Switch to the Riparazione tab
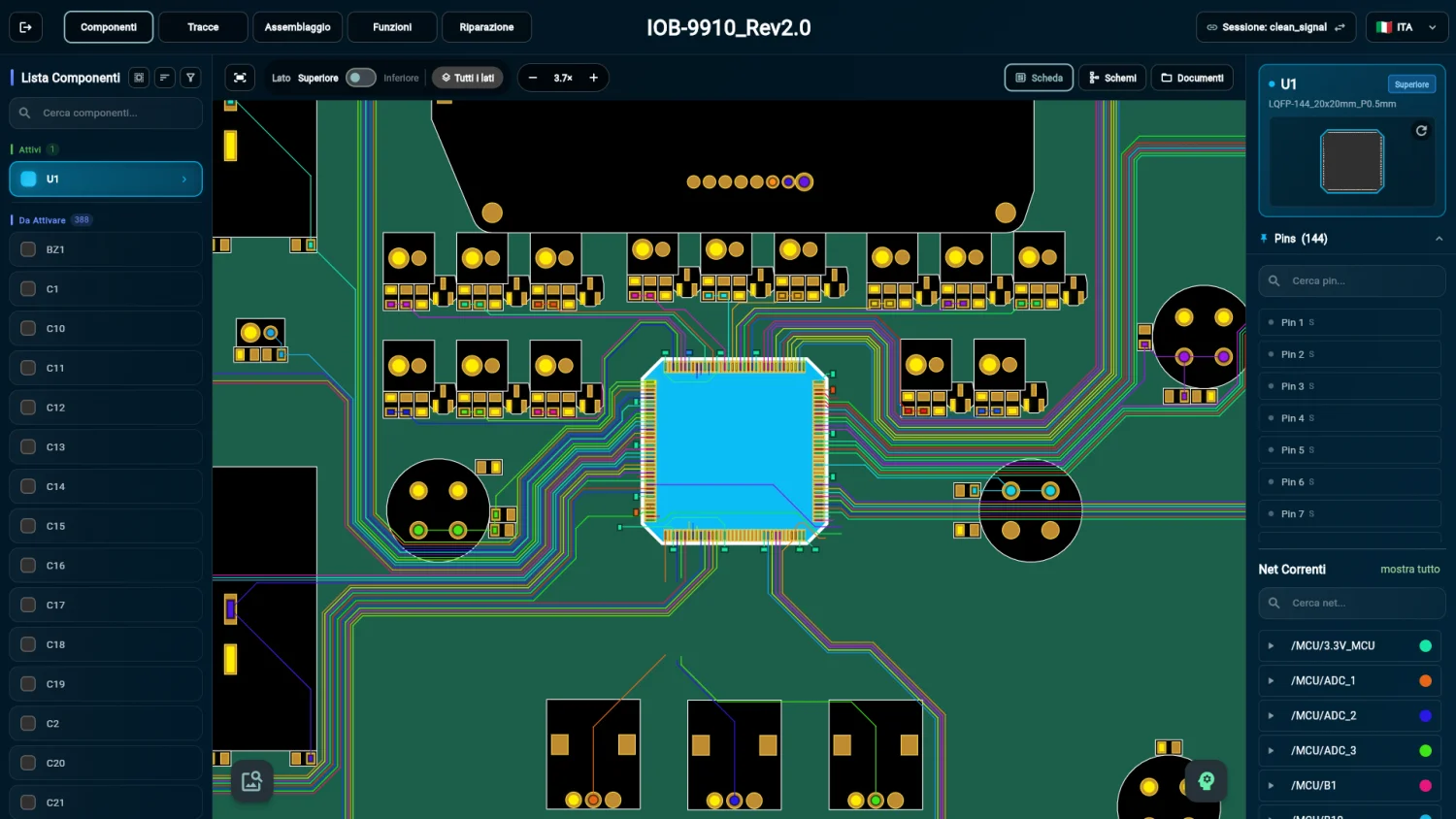The image size is (1456, 819). click(486, 27)
